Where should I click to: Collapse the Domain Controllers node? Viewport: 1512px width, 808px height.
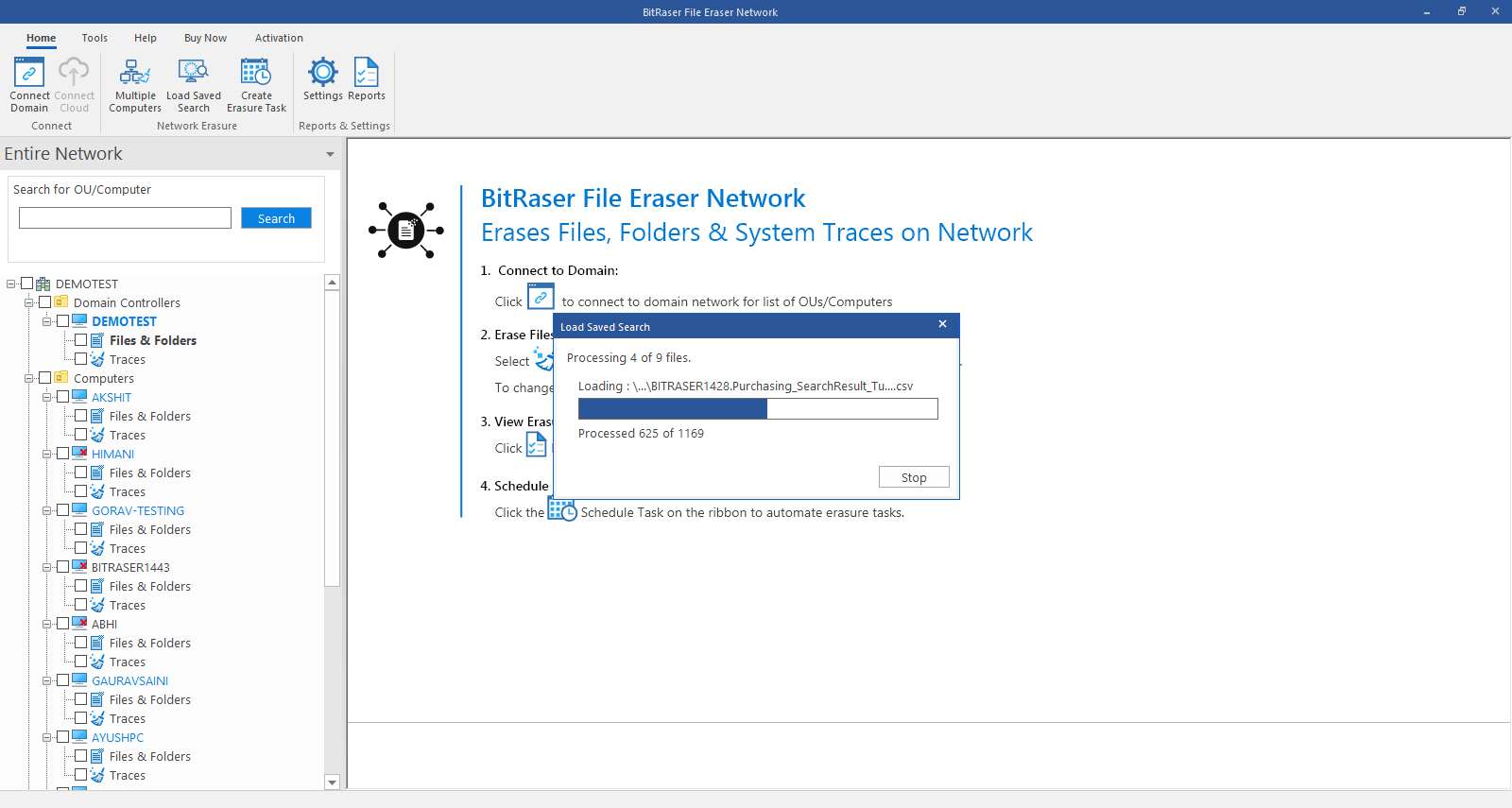[x=29, y=302]
